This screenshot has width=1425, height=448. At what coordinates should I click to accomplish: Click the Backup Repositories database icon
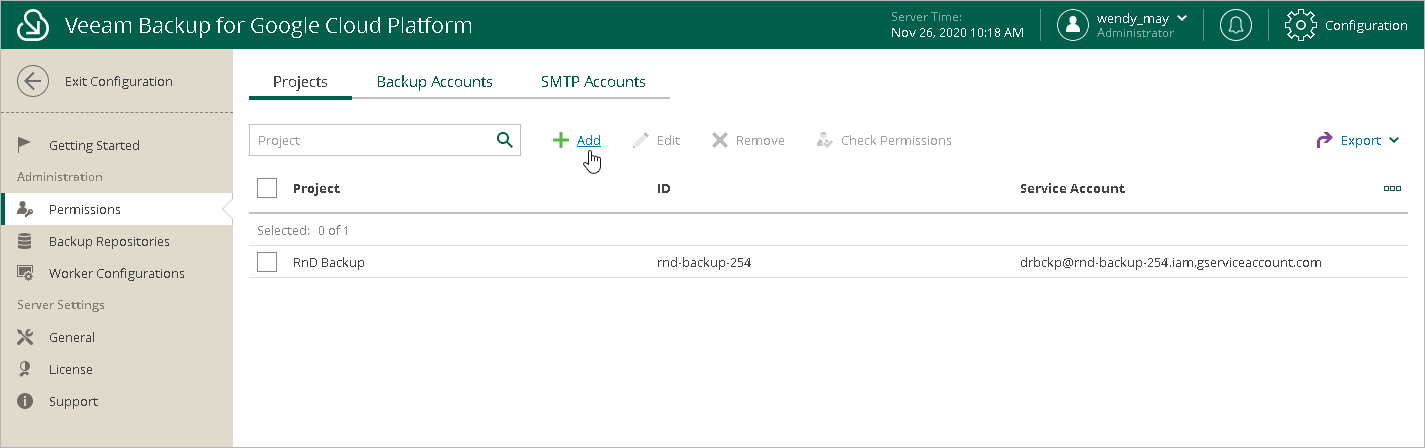(x=26, y=241)
